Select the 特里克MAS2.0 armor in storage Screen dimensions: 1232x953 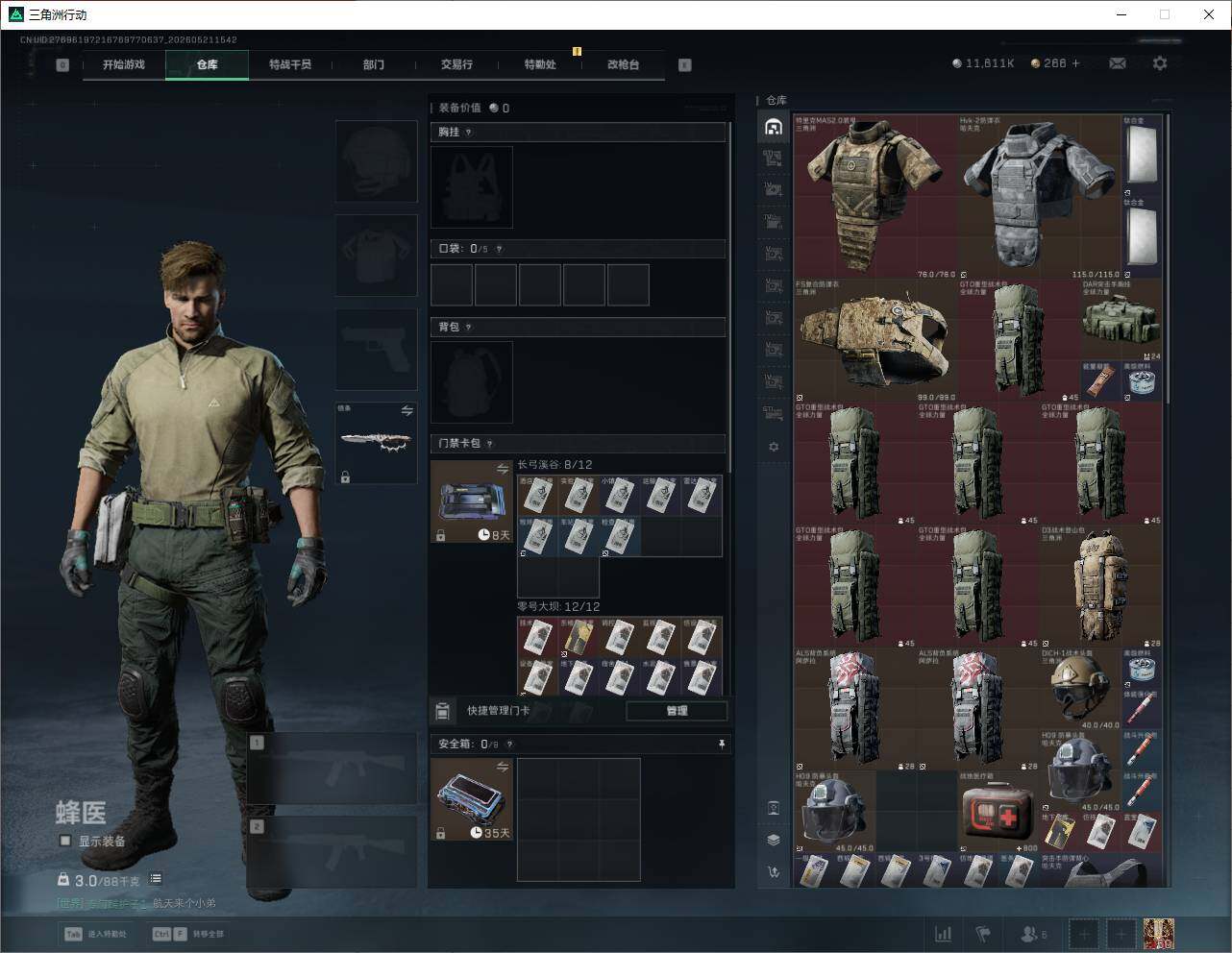tap(875, 197)
